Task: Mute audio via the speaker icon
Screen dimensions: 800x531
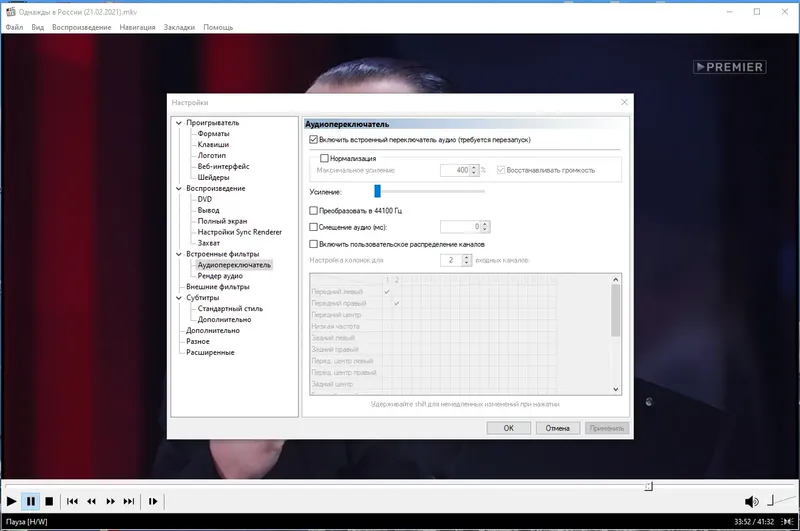Action: 751,501
